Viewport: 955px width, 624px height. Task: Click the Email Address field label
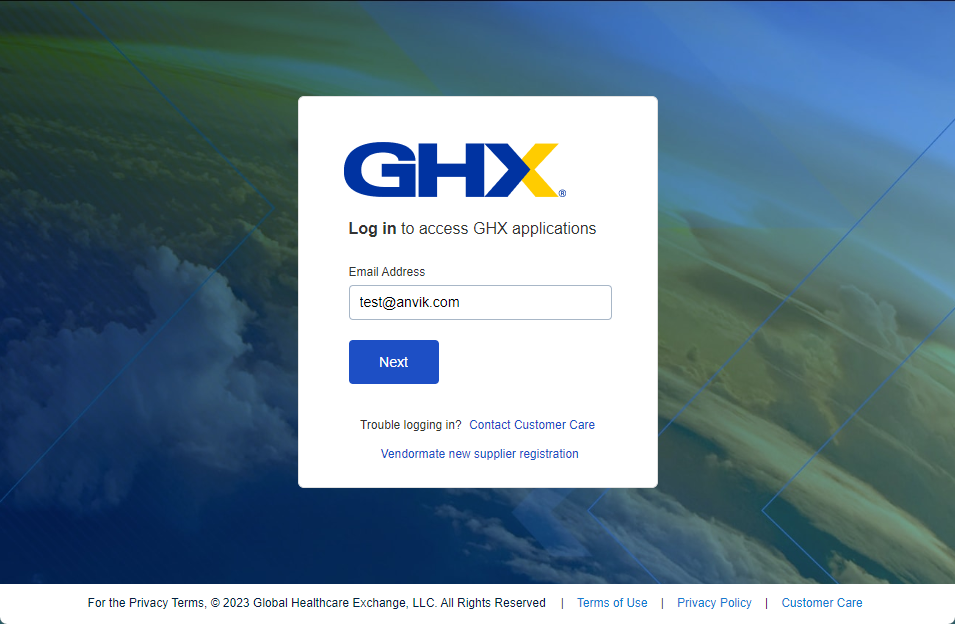387,272
